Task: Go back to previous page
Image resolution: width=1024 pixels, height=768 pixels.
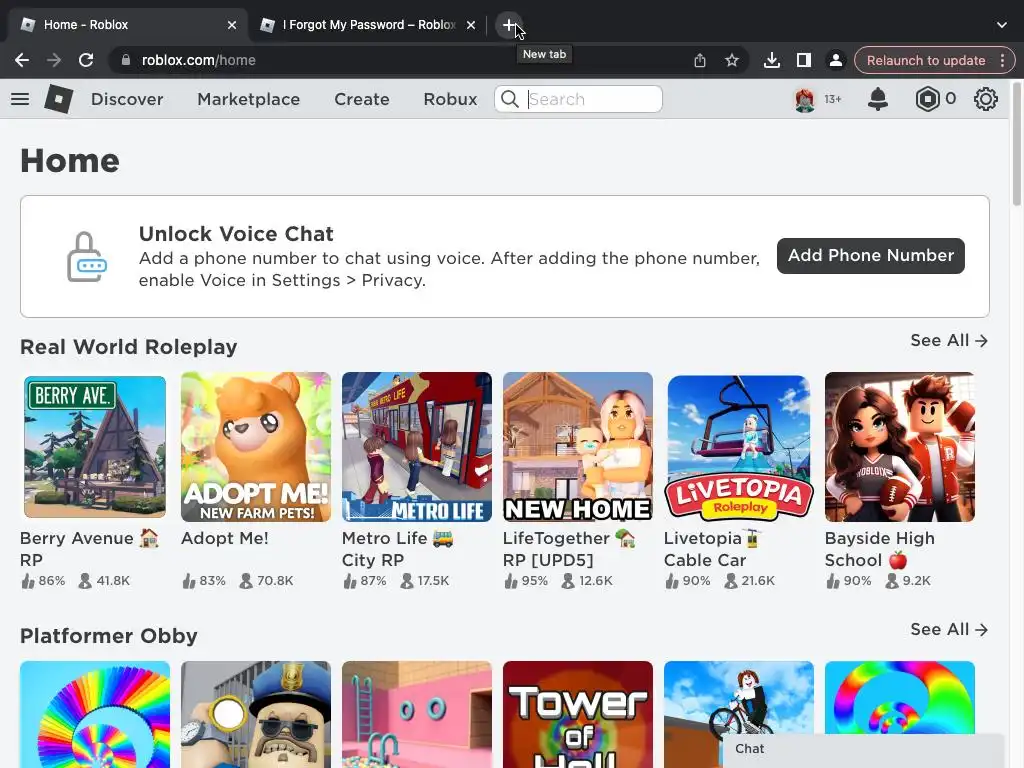Action: (22, 60)
